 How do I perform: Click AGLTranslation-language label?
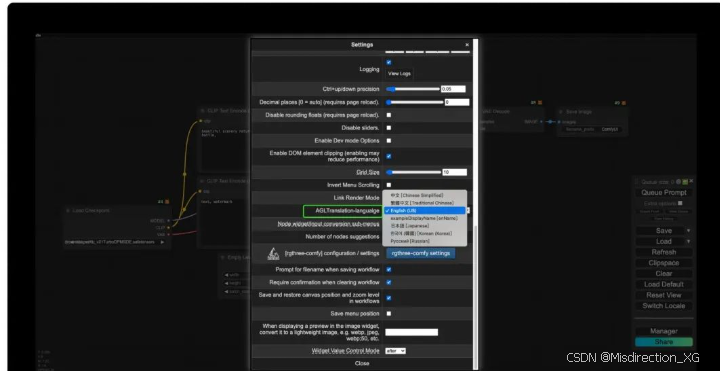(348, 211)
